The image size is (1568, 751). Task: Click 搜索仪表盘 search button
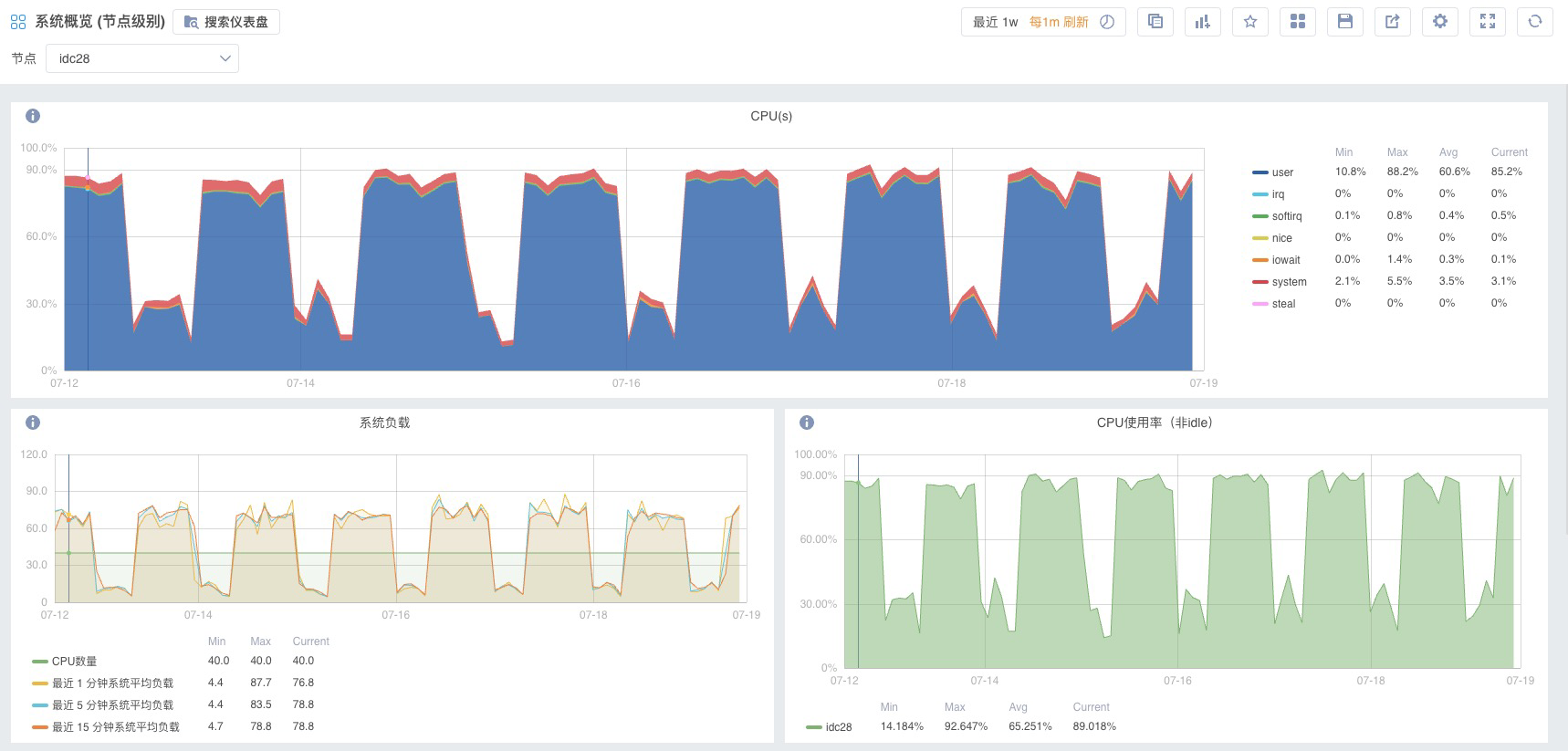coord(226,22)
